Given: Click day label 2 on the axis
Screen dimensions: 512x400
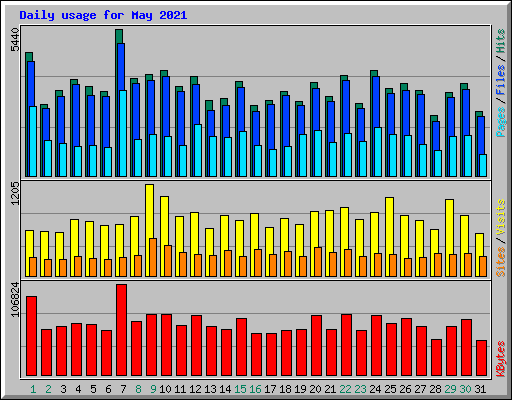Looking at the screenshot, I should (x=48, y=389).
